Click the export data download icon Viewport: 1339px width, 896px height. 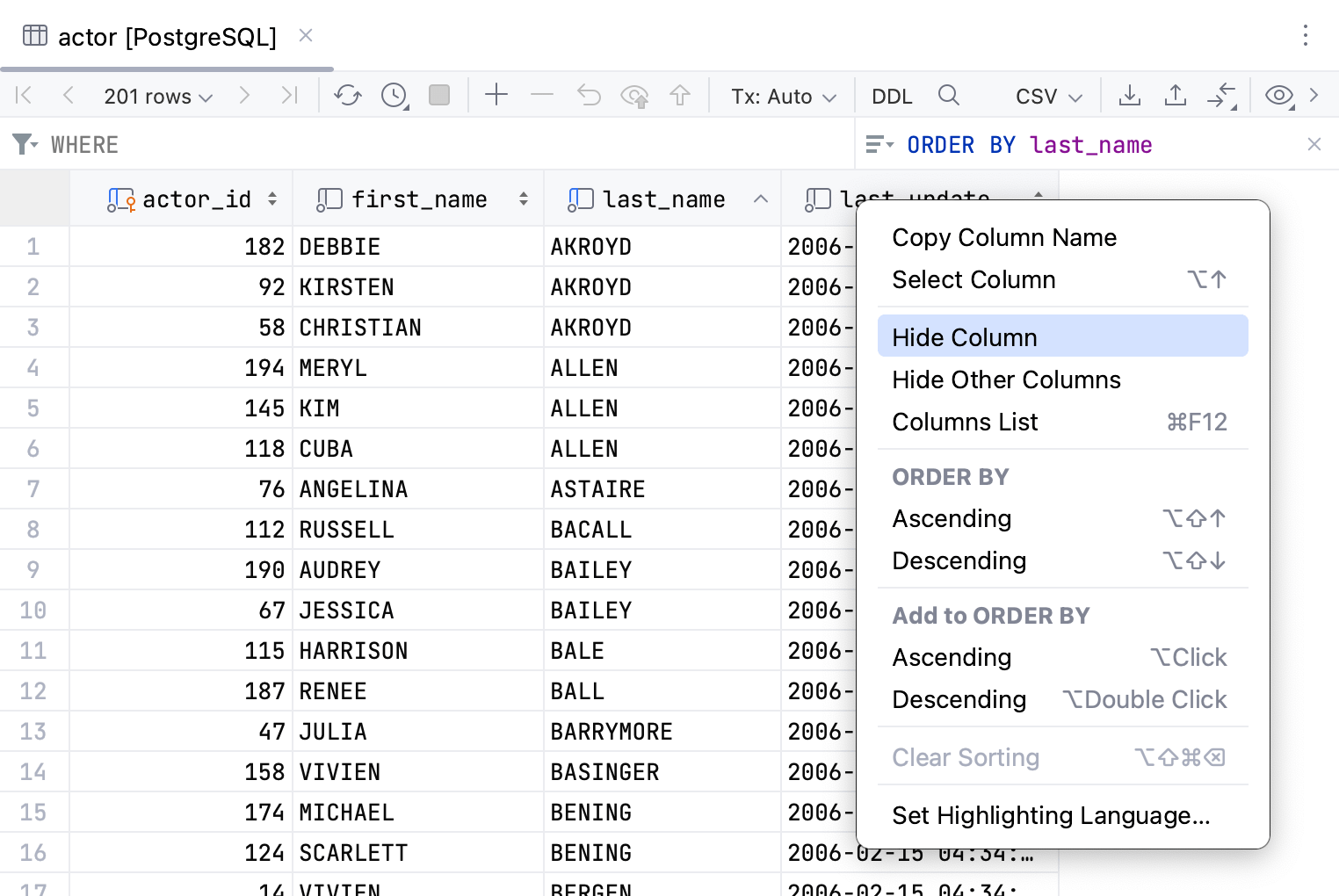tap(1130, 95)
